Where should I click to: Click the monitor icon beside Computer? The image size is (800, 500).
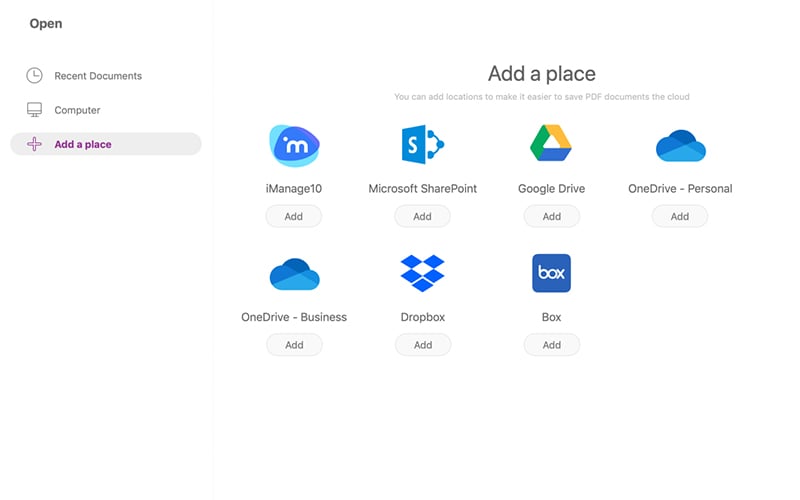click(34, 110)
